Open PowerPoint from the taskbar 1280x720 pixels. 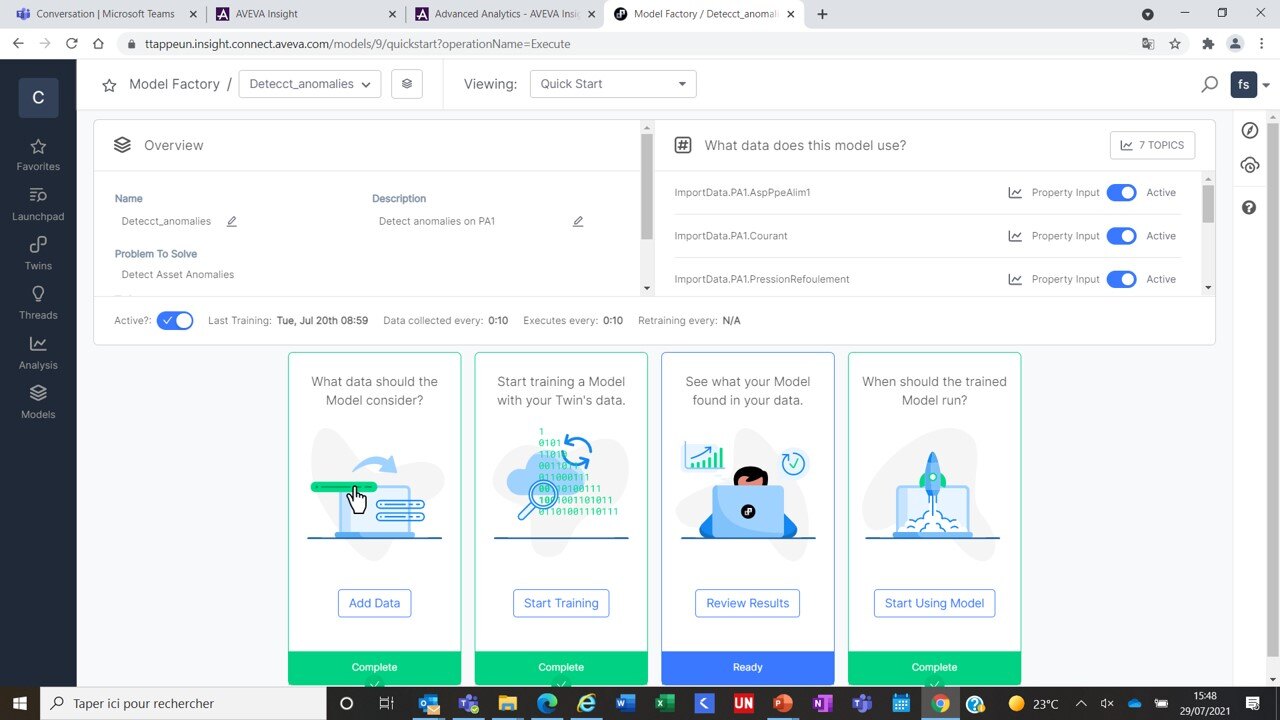coord(783,703)
